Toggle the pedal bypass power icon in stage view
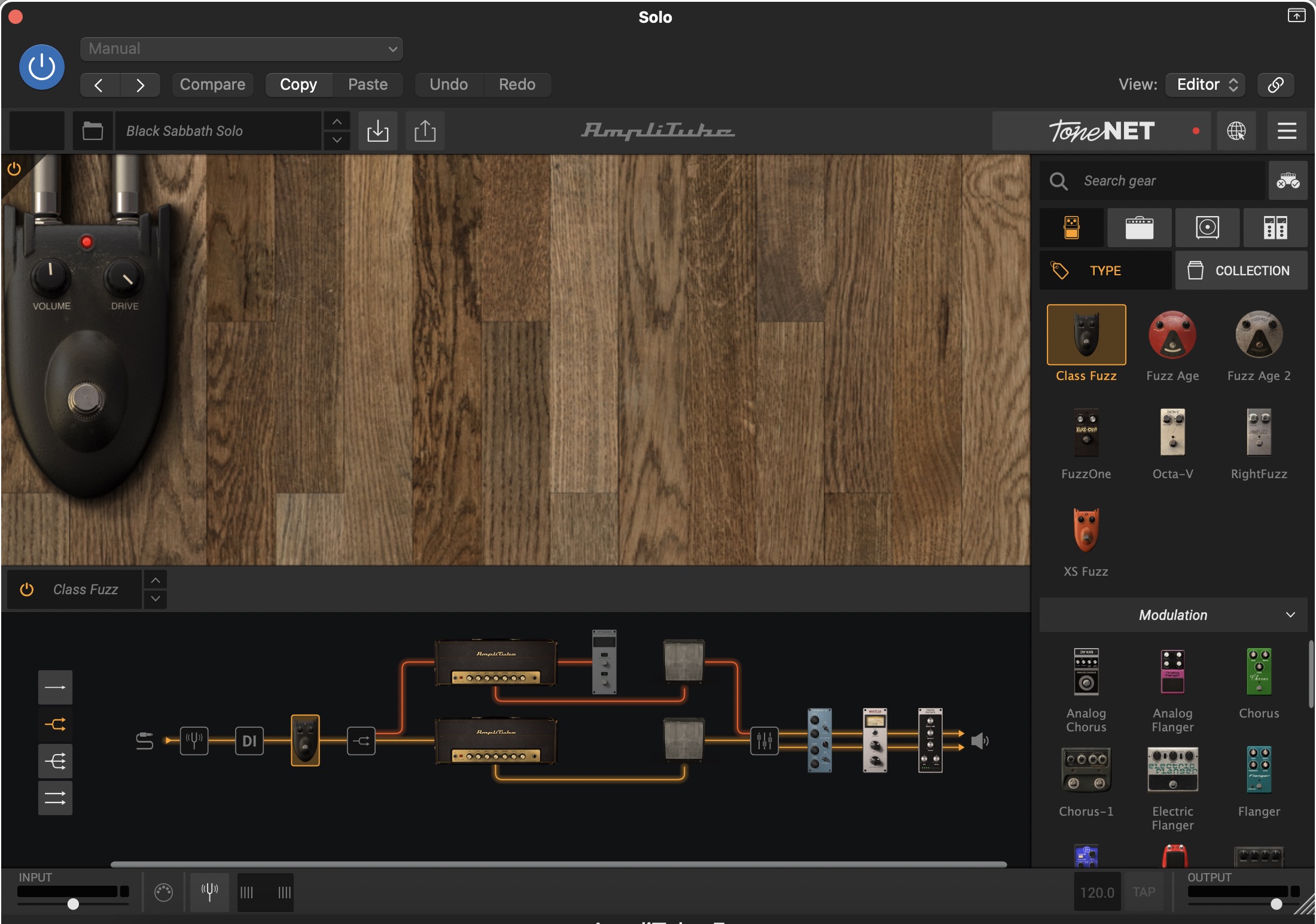Screen dimensions: 1316x924 [14, 169]
